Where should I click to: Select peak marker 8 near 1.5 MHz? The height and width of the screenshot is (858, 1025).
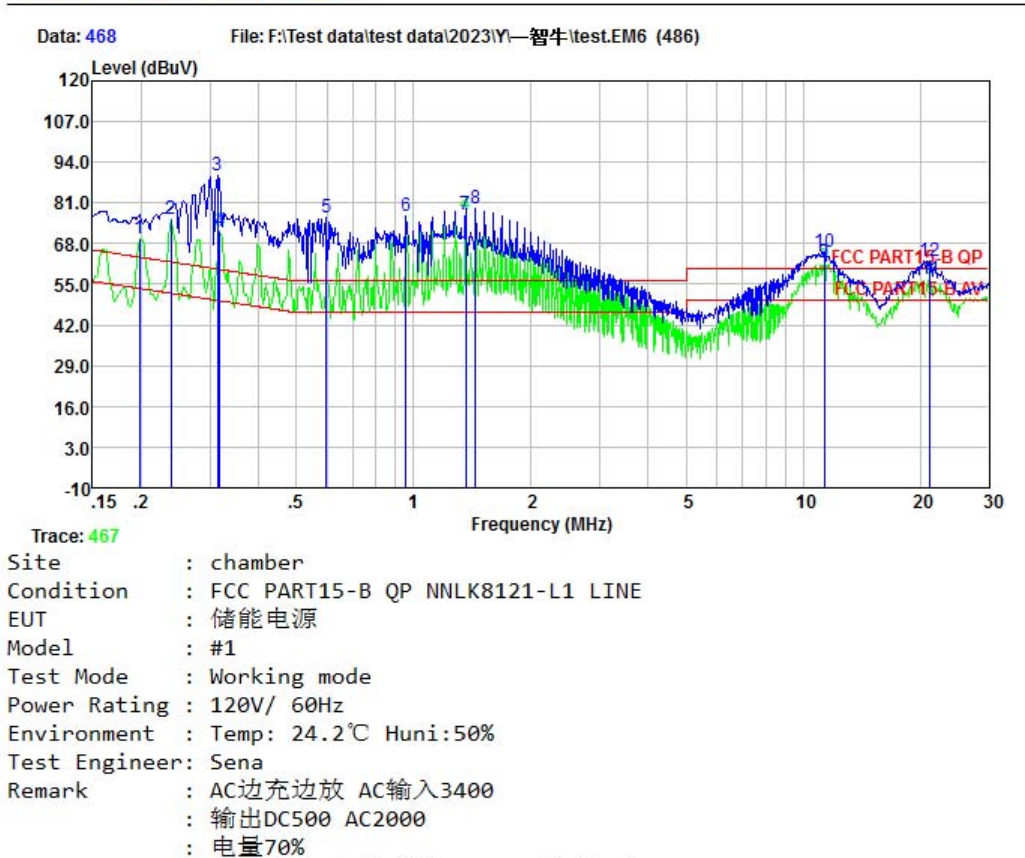pyautogui.click(x=475, y=198)
